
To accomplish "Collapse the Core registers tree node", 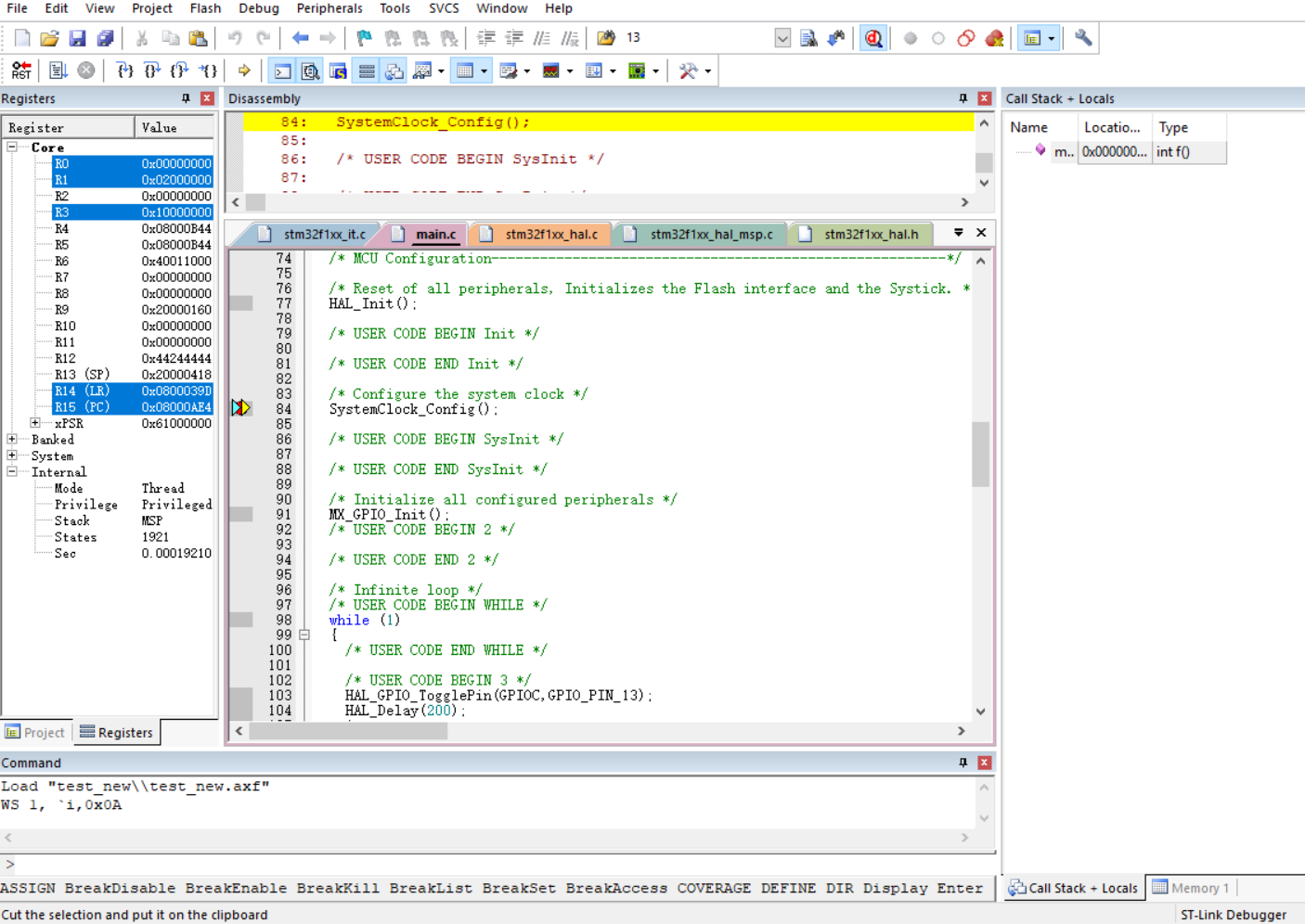I will [12, 148].
